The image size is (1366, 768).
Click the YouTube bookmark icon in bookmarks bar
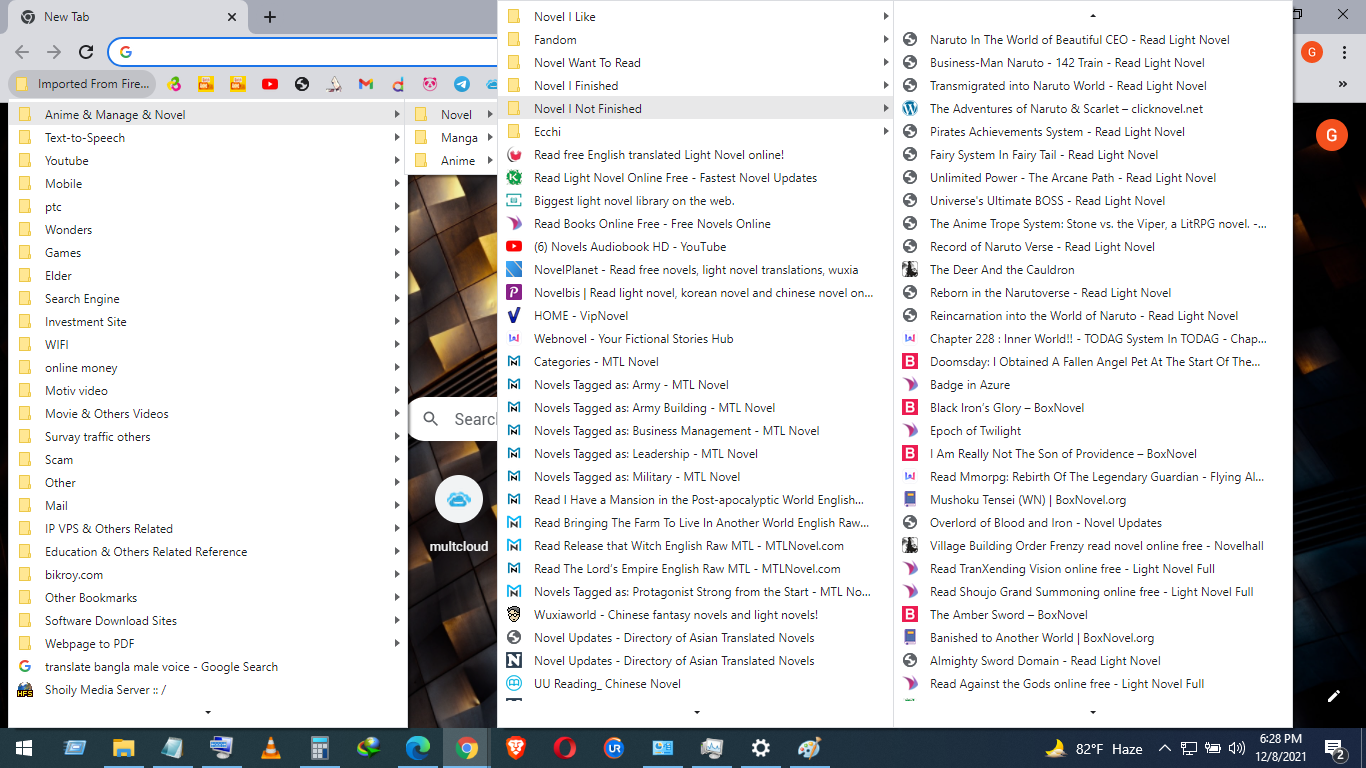point(270,84)
